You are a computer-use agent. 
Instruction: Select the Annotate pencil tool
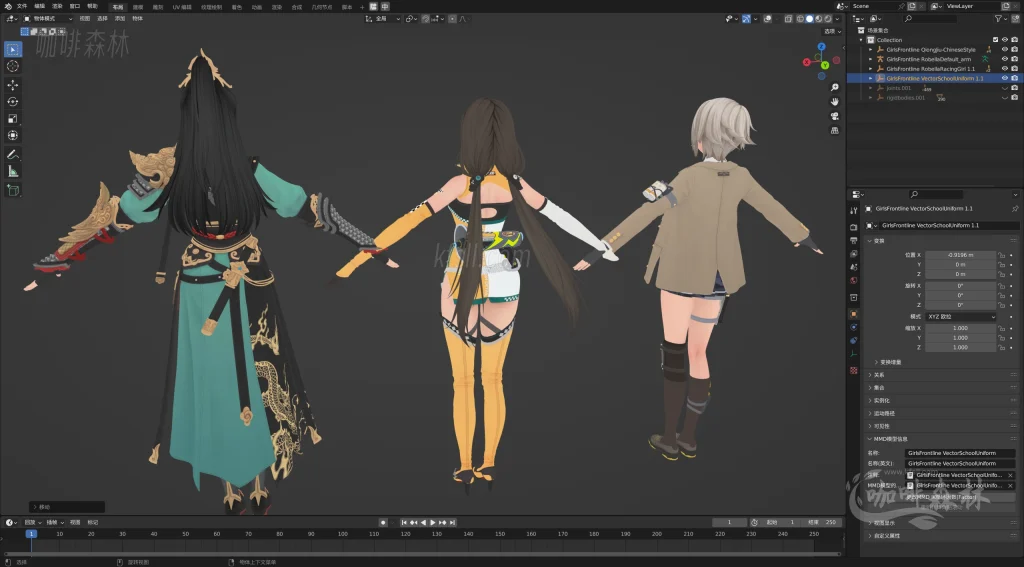12,155
